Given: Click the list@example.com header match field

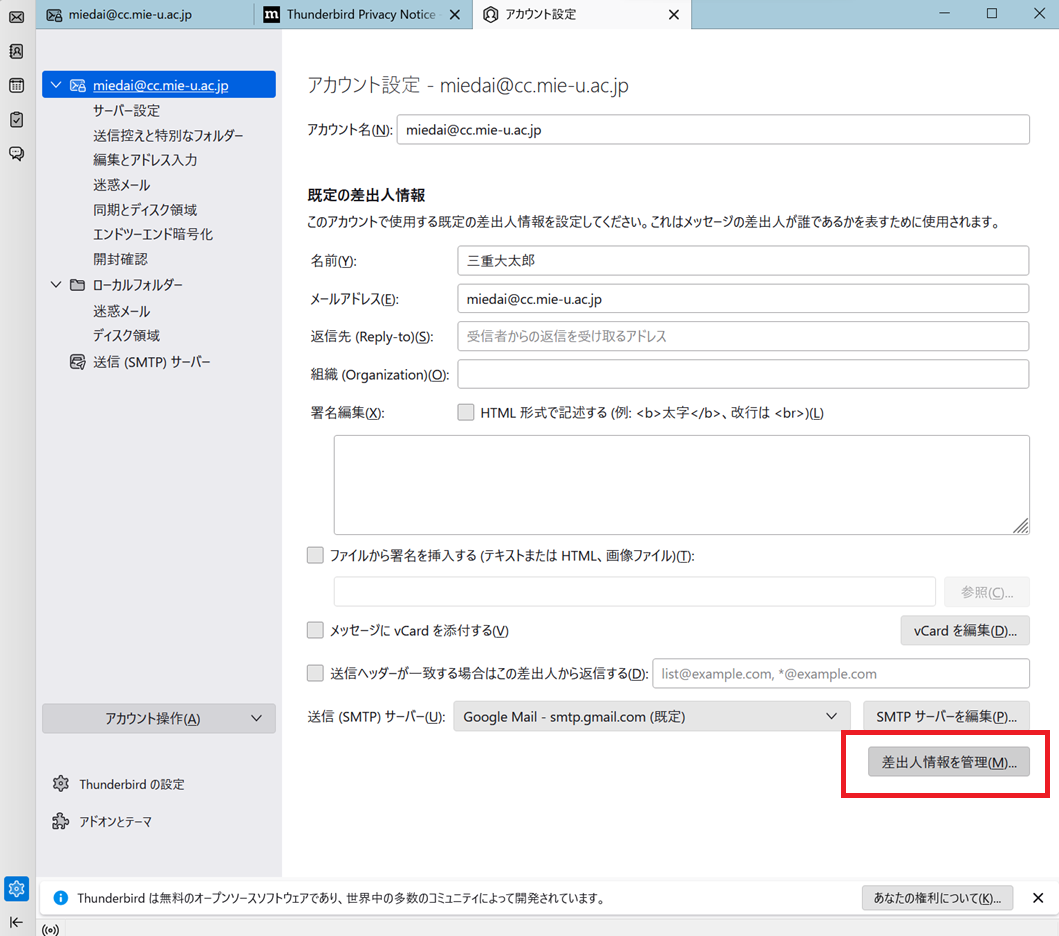Looking at the screenshot, I should (841, 673).
